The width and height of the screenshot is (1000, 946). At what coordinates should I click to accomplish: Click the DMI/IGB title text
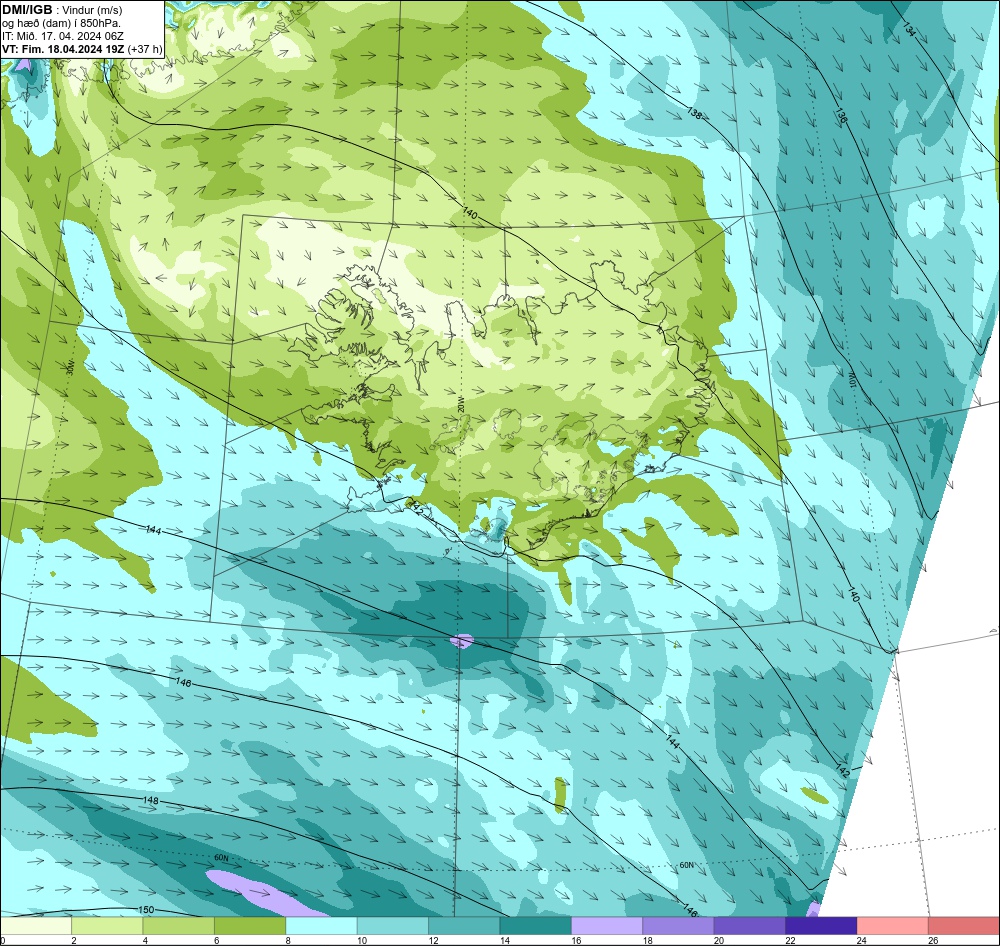point(27,10)
